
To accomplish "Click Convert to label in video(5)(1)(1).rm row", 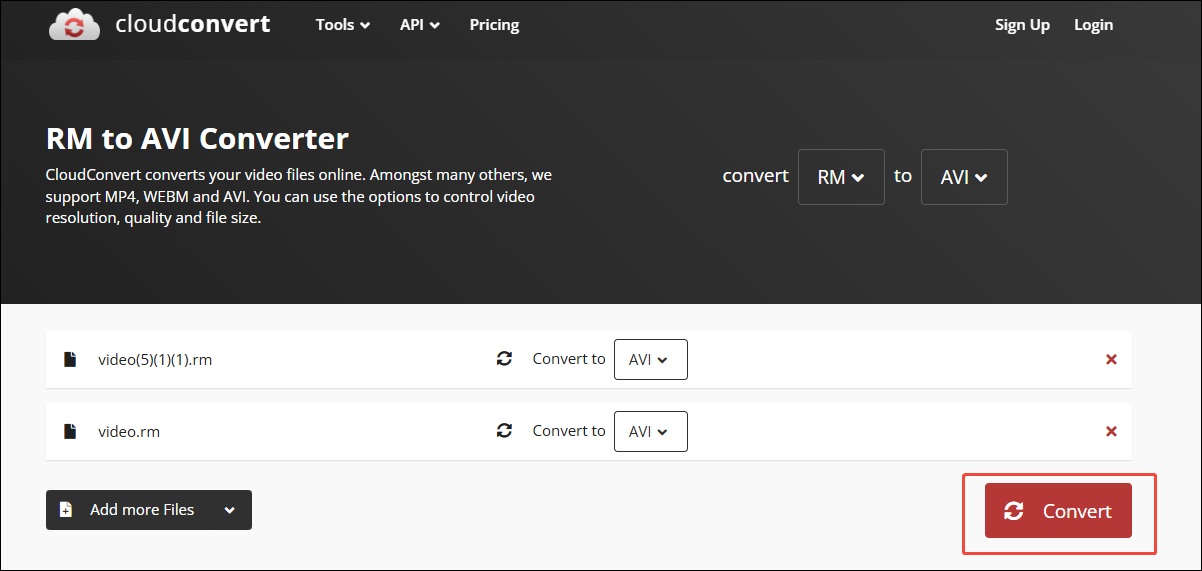I will (569, 359).
